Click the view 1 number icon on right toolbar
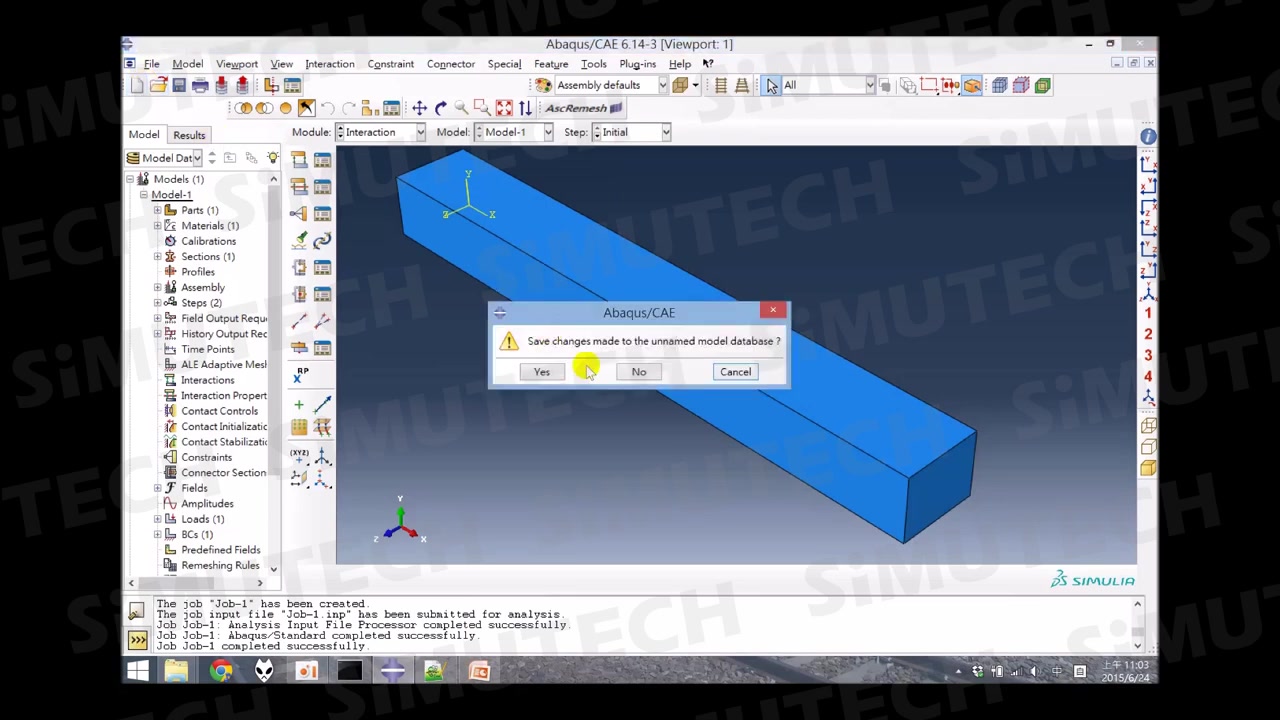Viewport: 1280px width, 720px height. [x=1148, y=313]
